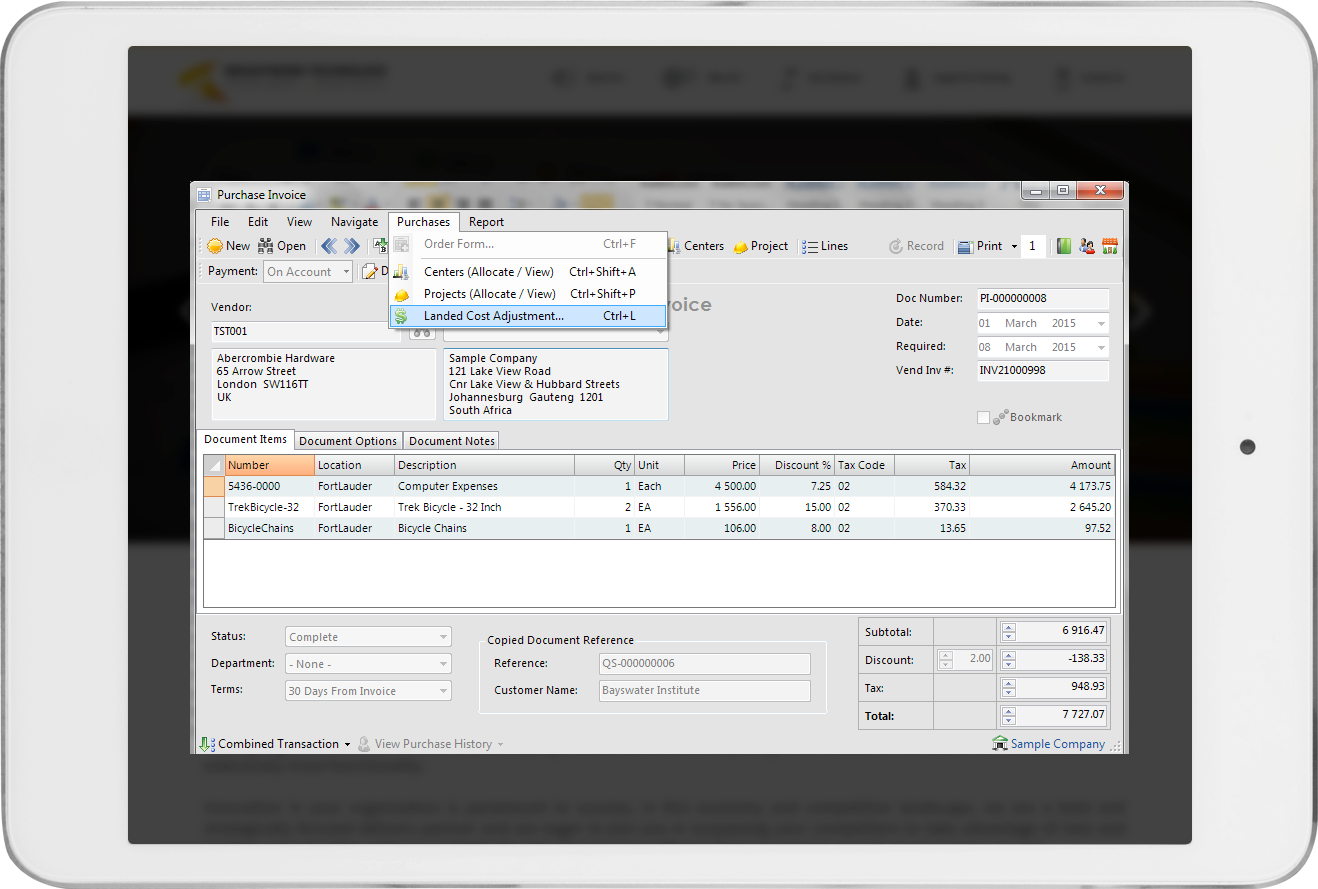Click the calendar icon at toolbar's right end

tap(1109, 246)
